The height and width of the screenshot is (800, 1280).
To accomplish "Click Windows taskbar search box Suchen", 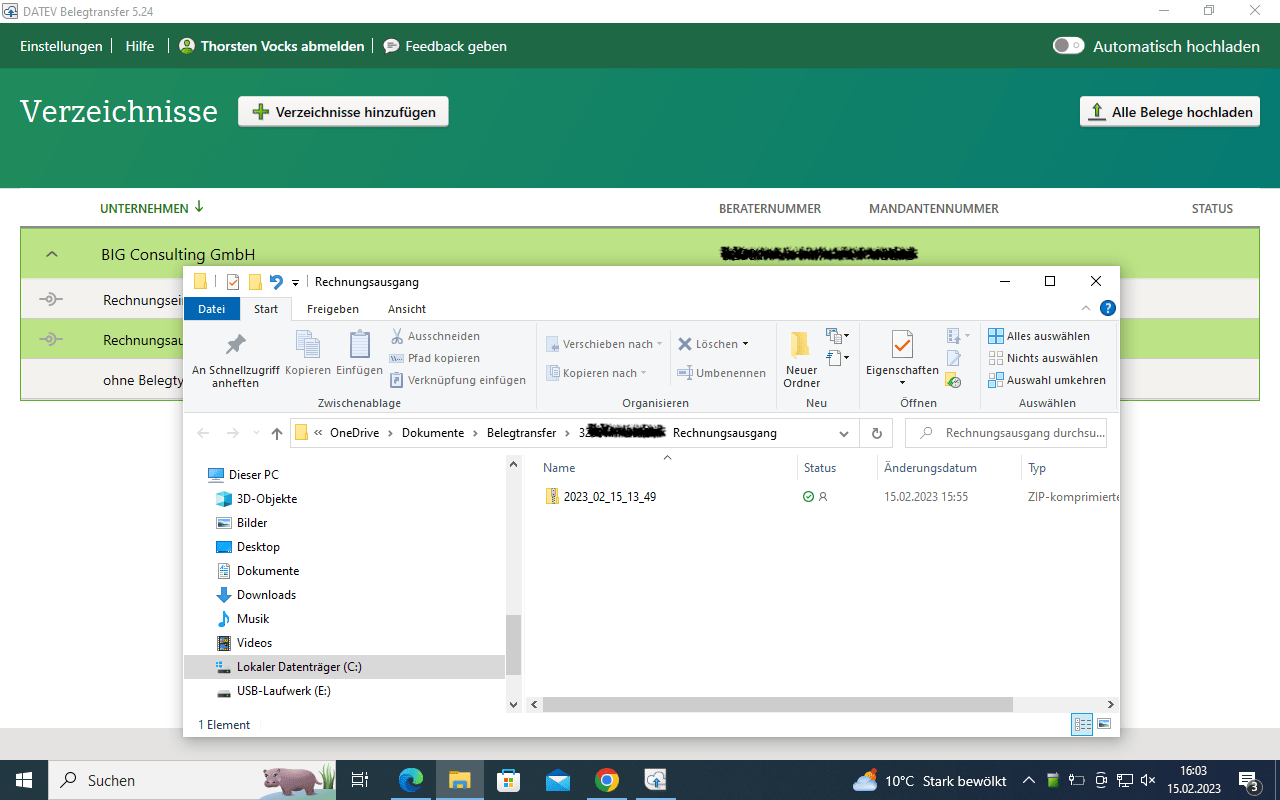I will pos(192,780).
